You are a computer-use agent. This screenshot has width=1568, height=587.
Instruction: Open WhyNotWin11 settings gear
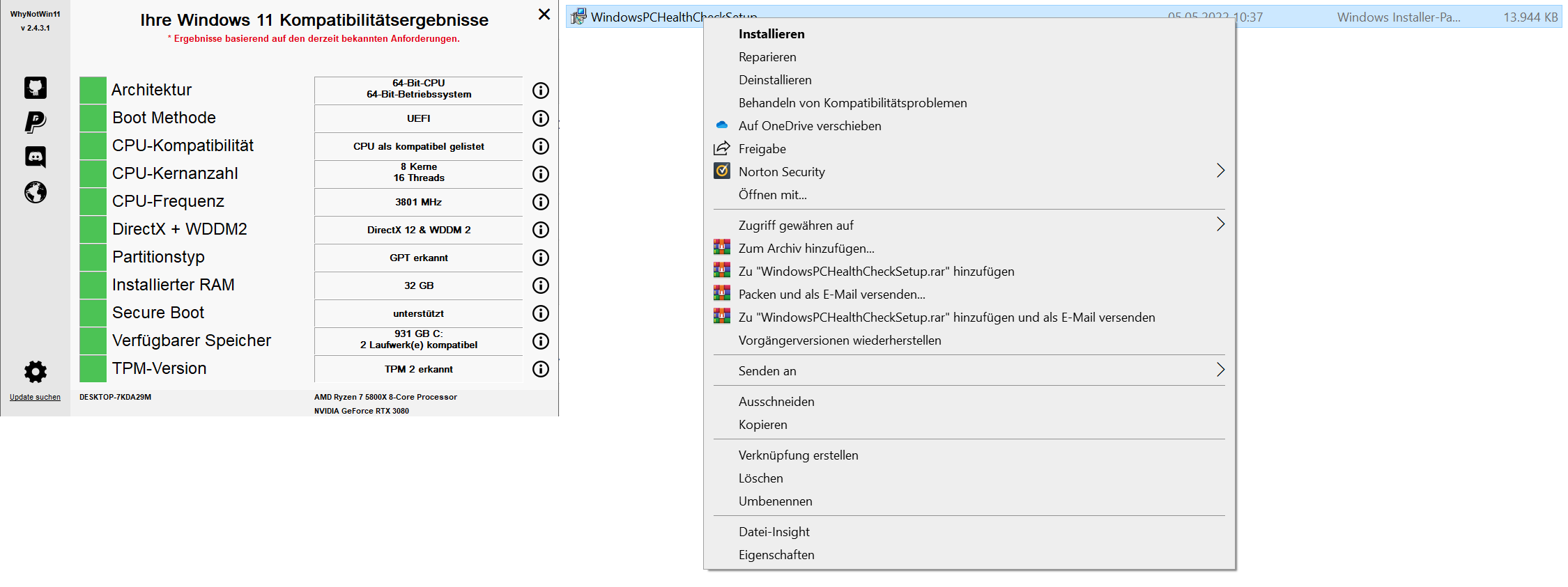(36, 372)
